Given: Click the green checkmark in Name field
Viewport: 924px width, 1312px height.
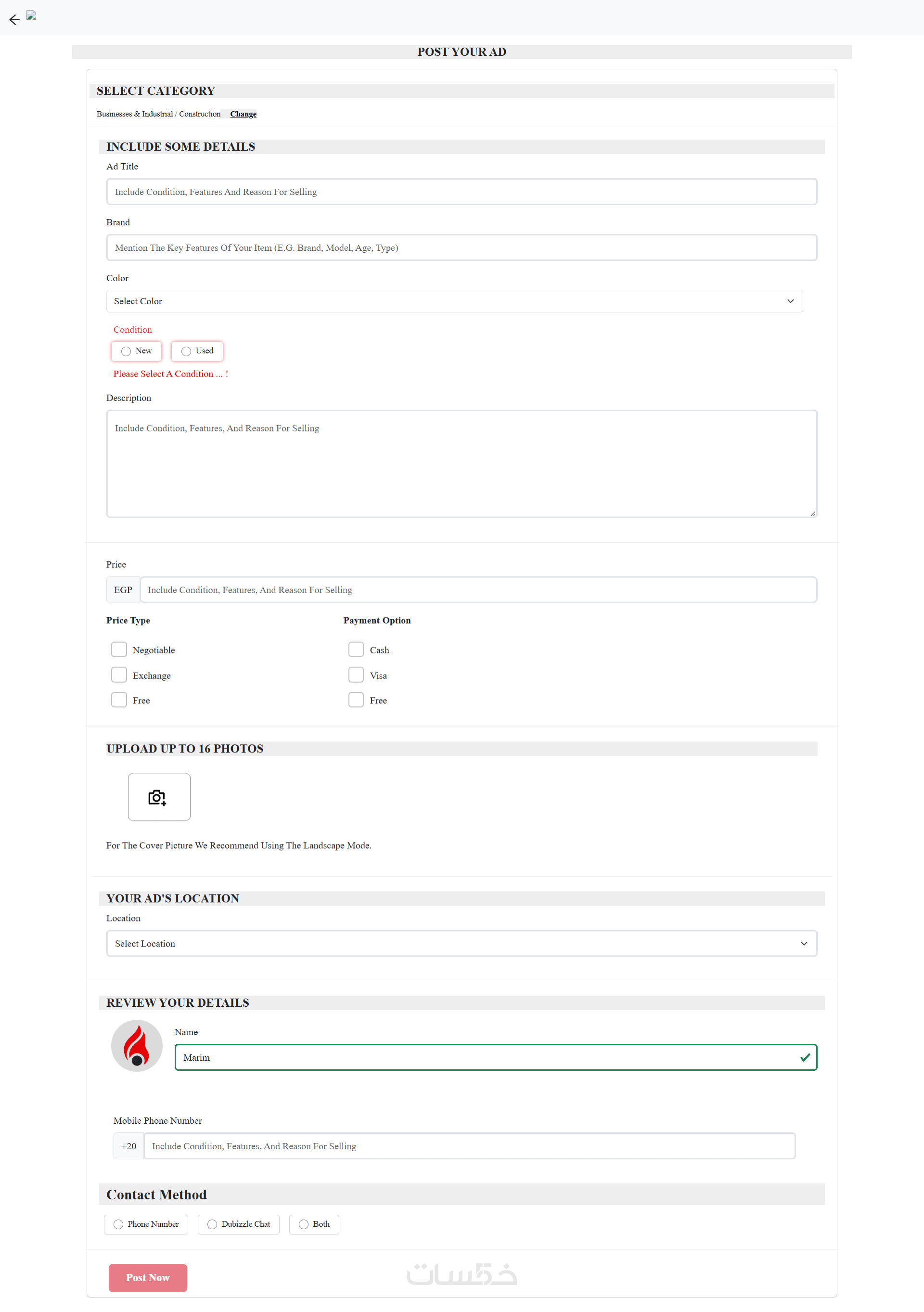Looking at the screenshot, I should [x=805, y=1057].
